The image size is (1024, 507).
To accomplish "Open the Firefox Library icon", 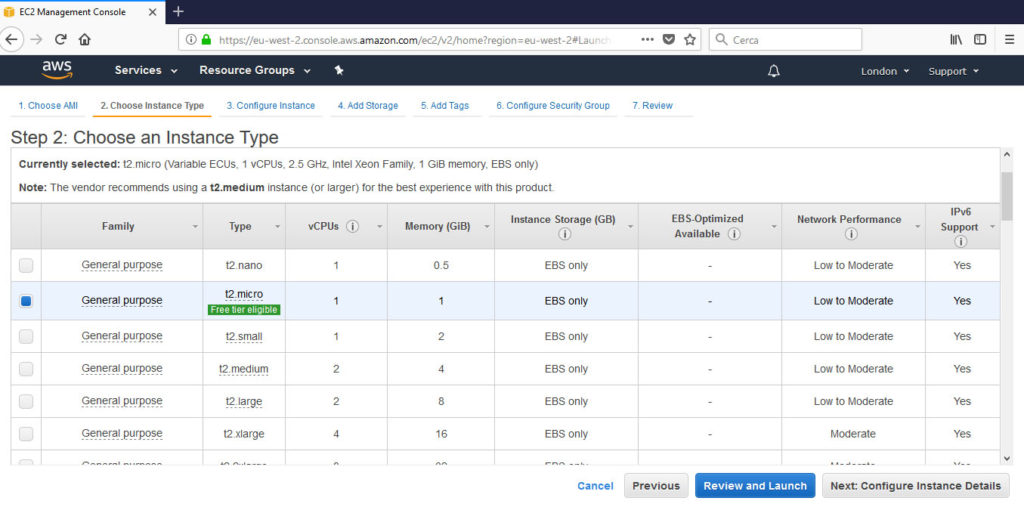I will click(x=956, y=40).
